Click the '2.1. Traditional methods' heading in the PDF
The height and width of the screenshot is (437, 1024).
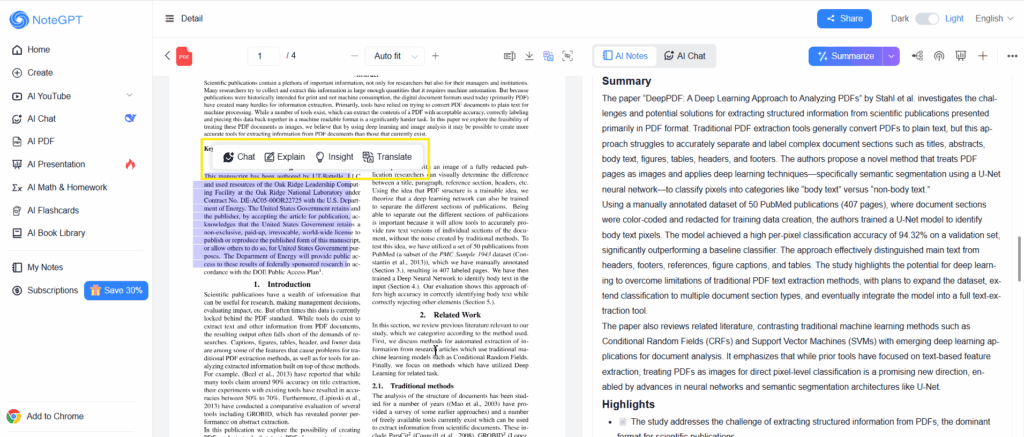tap(412, 385)
